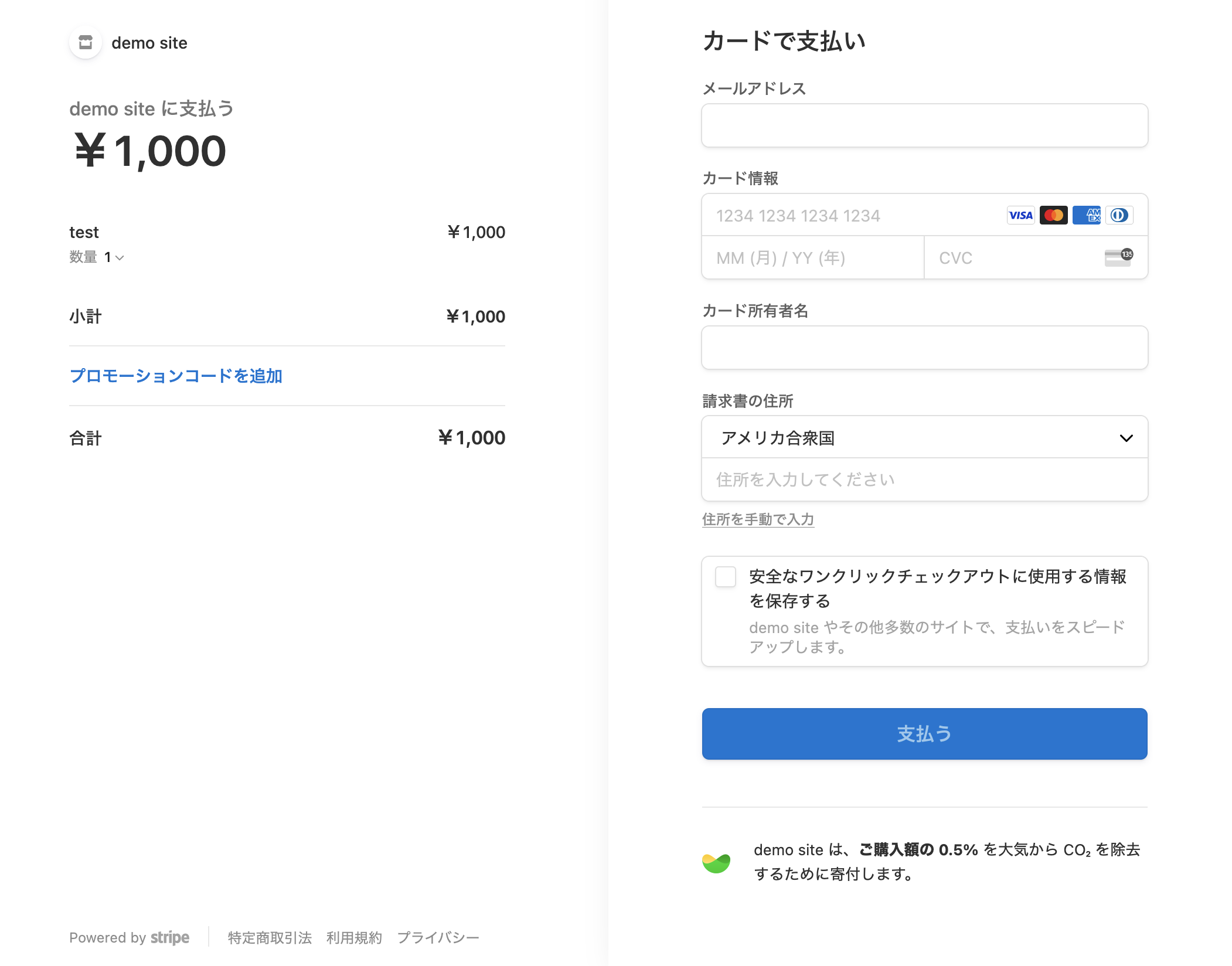Click the メールアドレス email field
Viewport: 1232px width, 966px height.
[924, 125]
